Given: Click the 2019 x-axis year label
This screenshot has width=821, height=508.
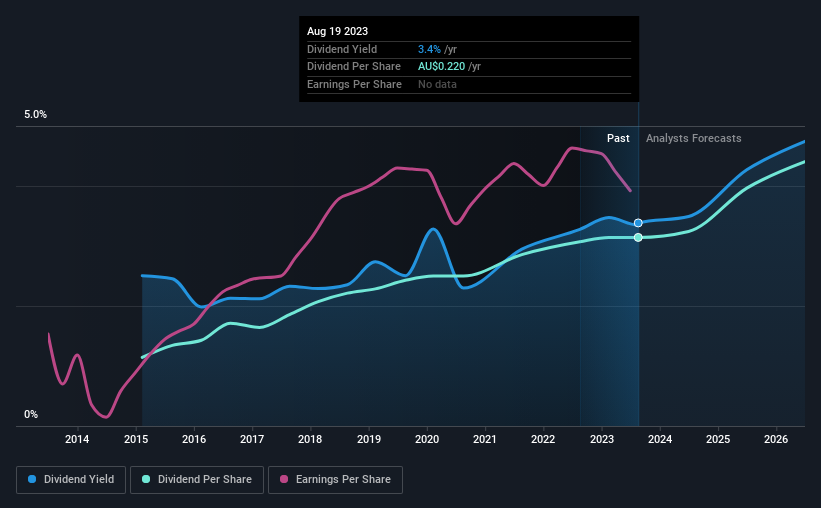Looking at the screenshot, I should (369, 439).
